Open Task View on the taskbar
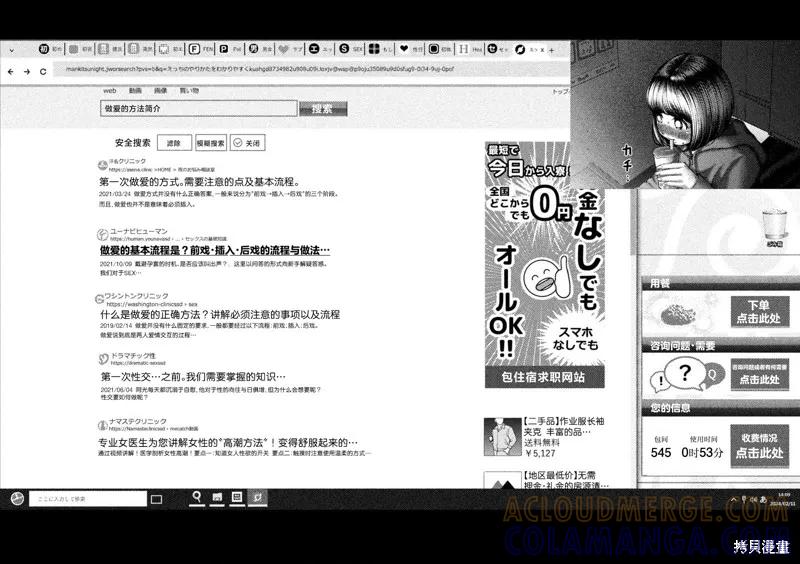Screen dimensions: 800x564 157,499
